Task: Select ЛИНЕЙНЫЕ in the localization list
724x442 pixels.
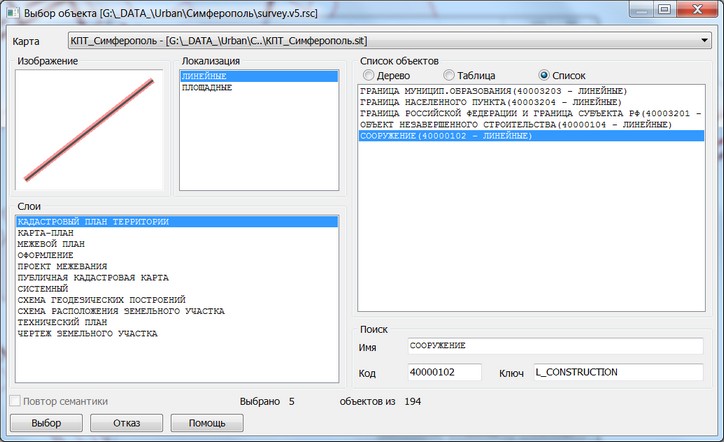Action: tap(204, 77)
